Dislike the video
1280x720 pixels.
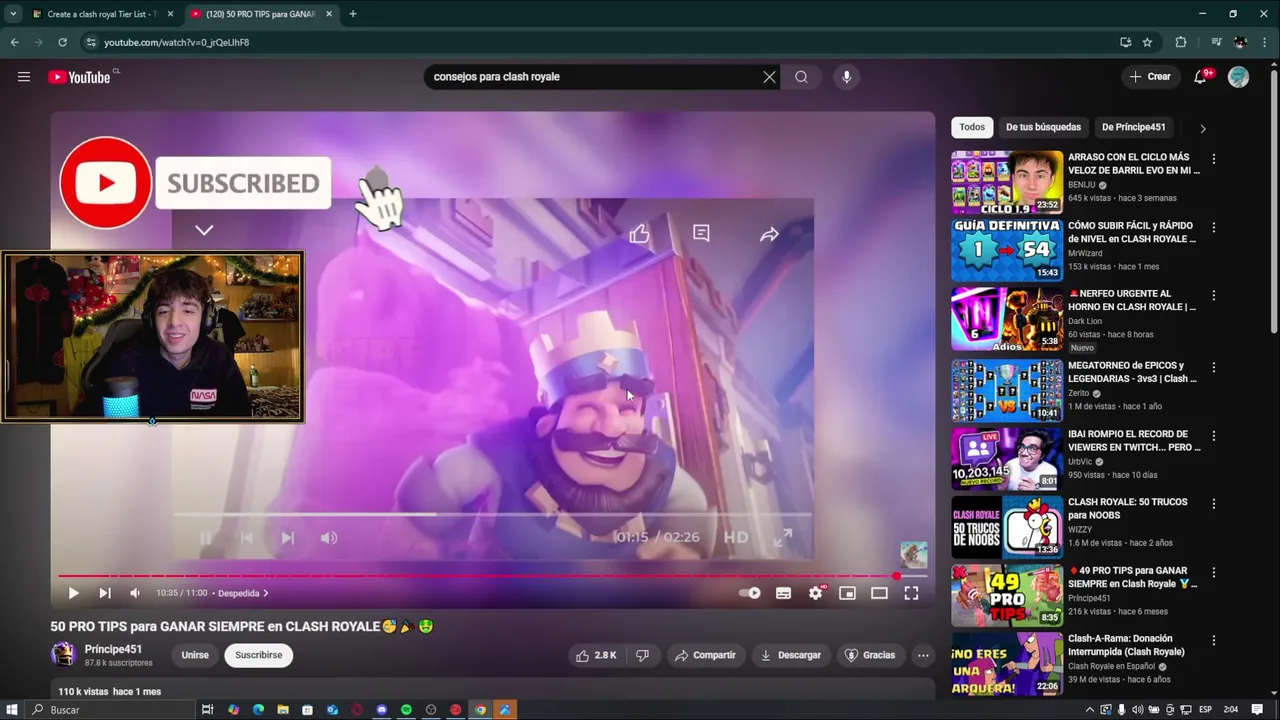[642, 655]
